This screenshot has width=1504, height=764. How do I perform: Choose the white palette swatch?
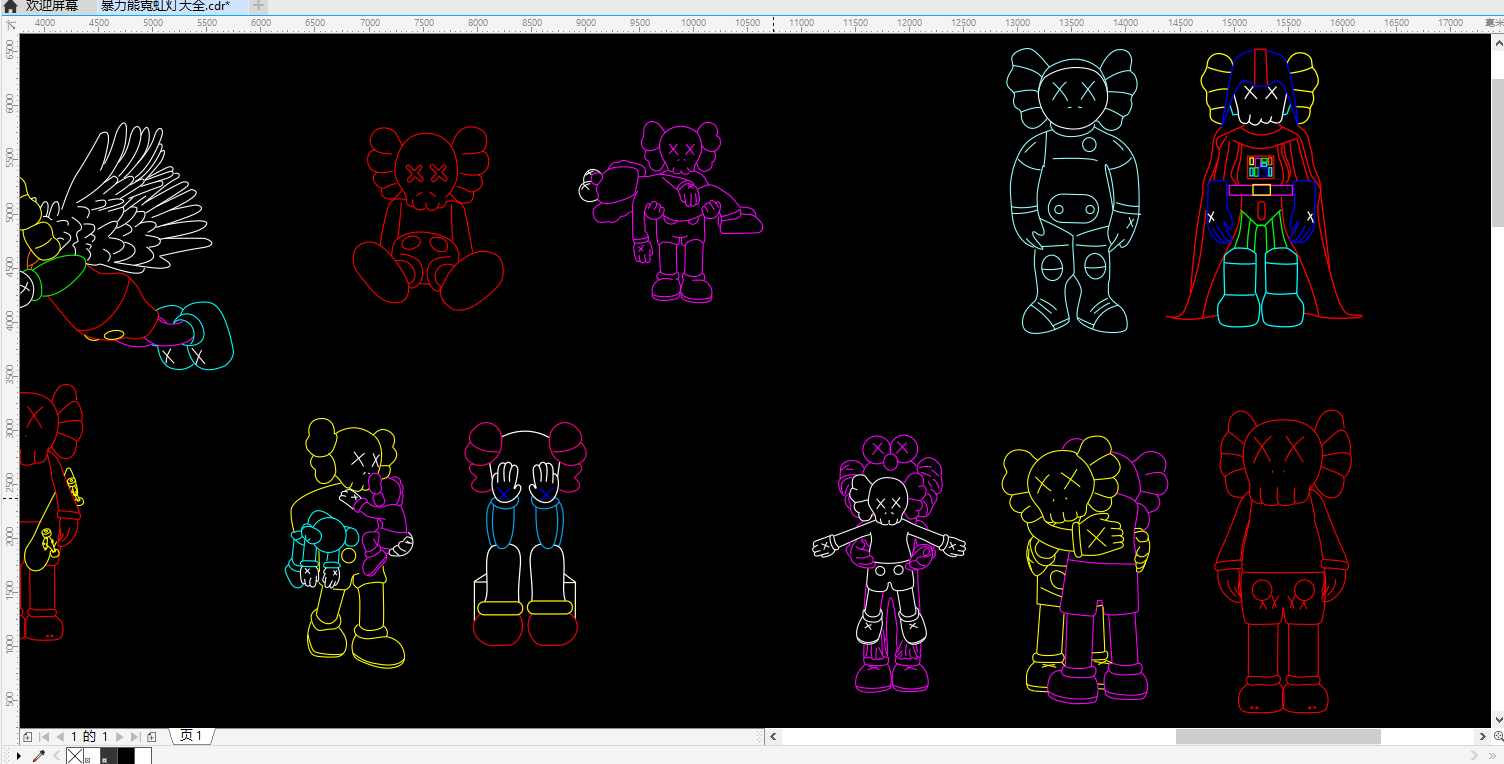coord(143,756)
